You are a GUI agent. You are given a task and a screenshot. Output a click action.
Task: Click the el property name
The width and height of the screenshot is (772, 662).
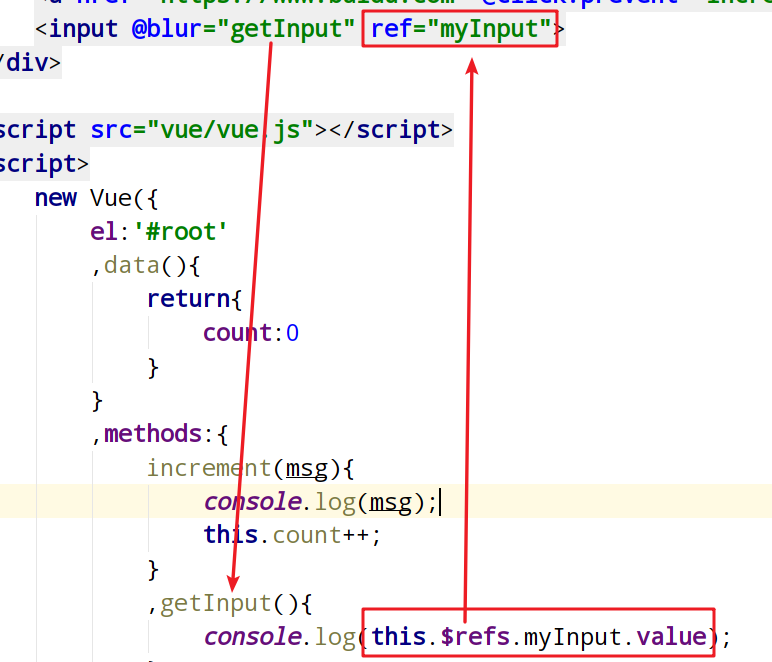tap(104, 232)
